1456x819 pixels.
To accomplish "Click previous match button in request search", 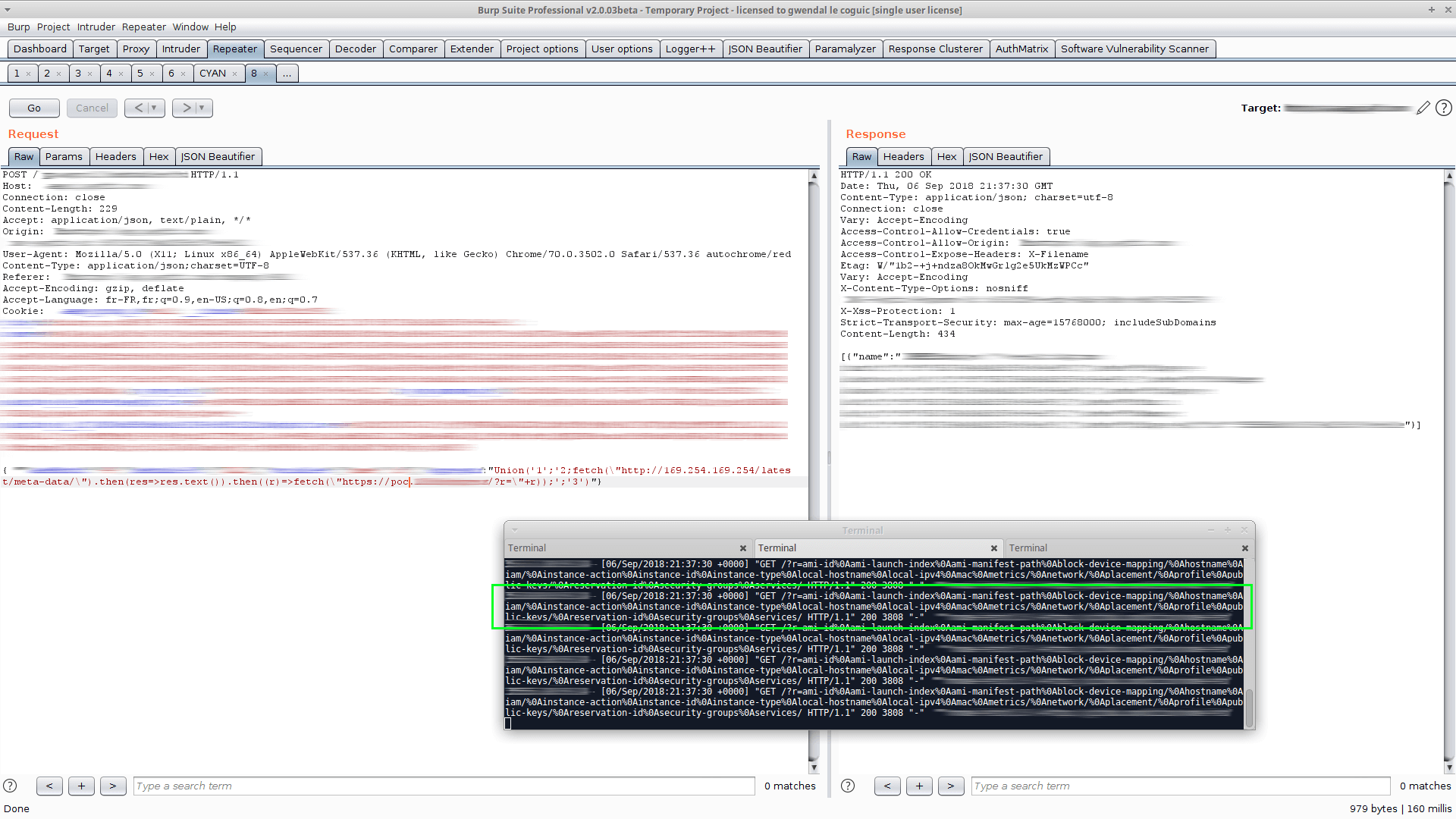I will point(49,786).
